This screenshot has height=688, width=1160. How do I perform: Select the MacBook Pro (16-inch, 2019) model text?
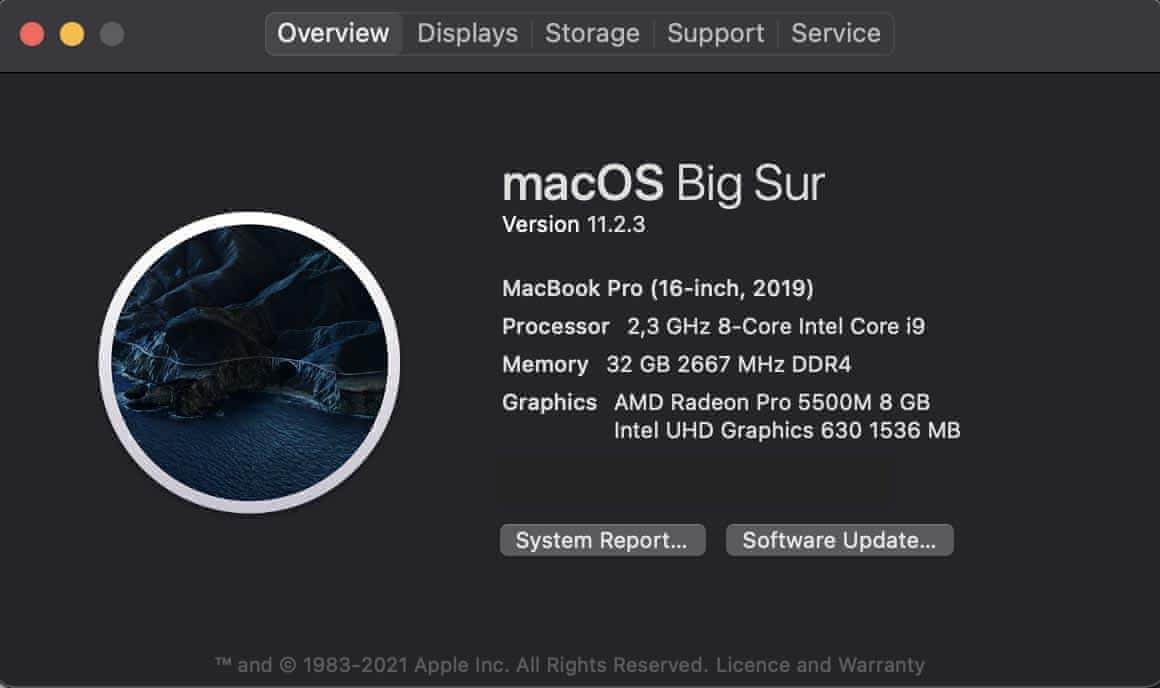point(657,289)
